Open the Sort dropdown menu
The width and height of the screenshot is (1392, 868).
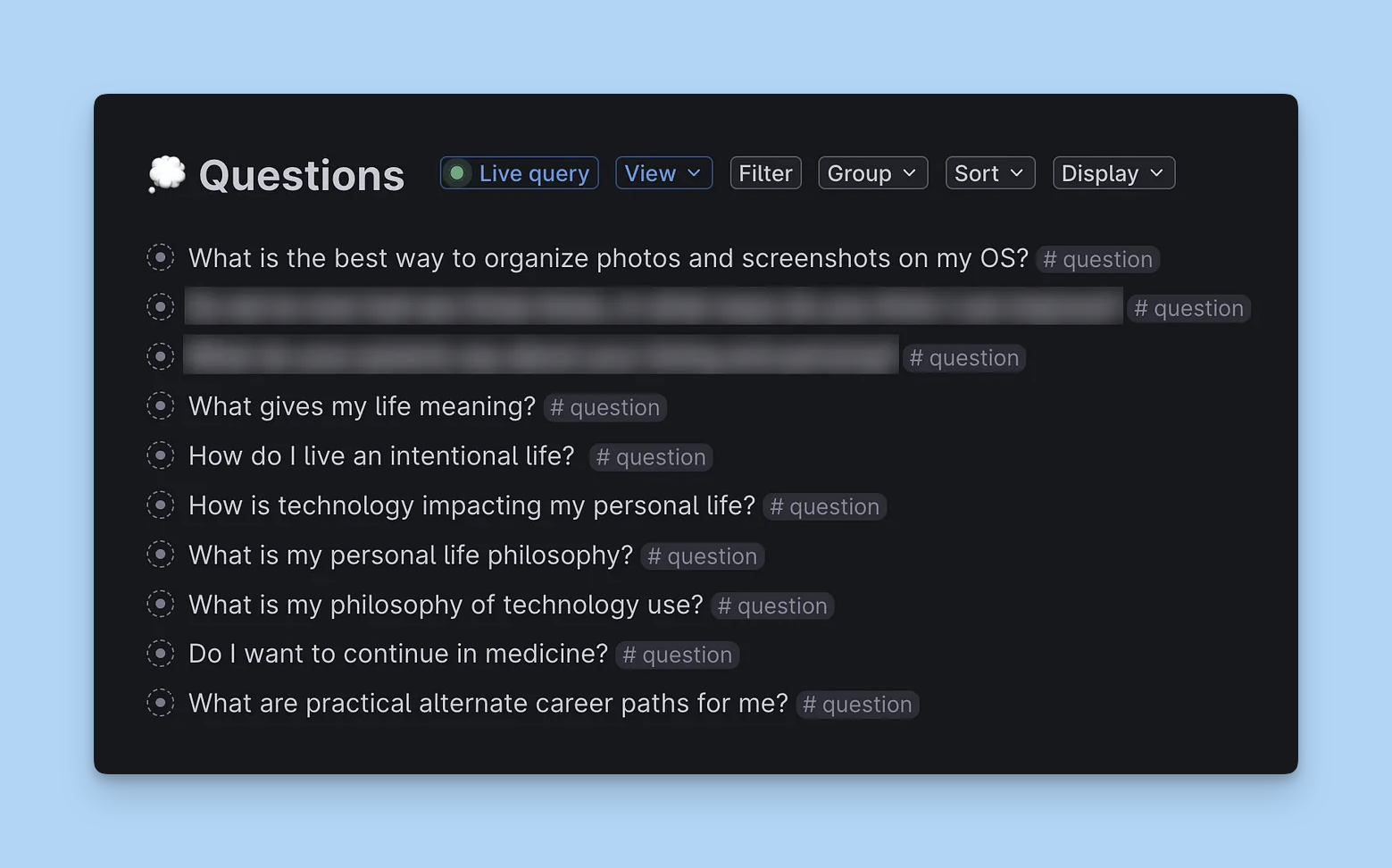[989, 173]
